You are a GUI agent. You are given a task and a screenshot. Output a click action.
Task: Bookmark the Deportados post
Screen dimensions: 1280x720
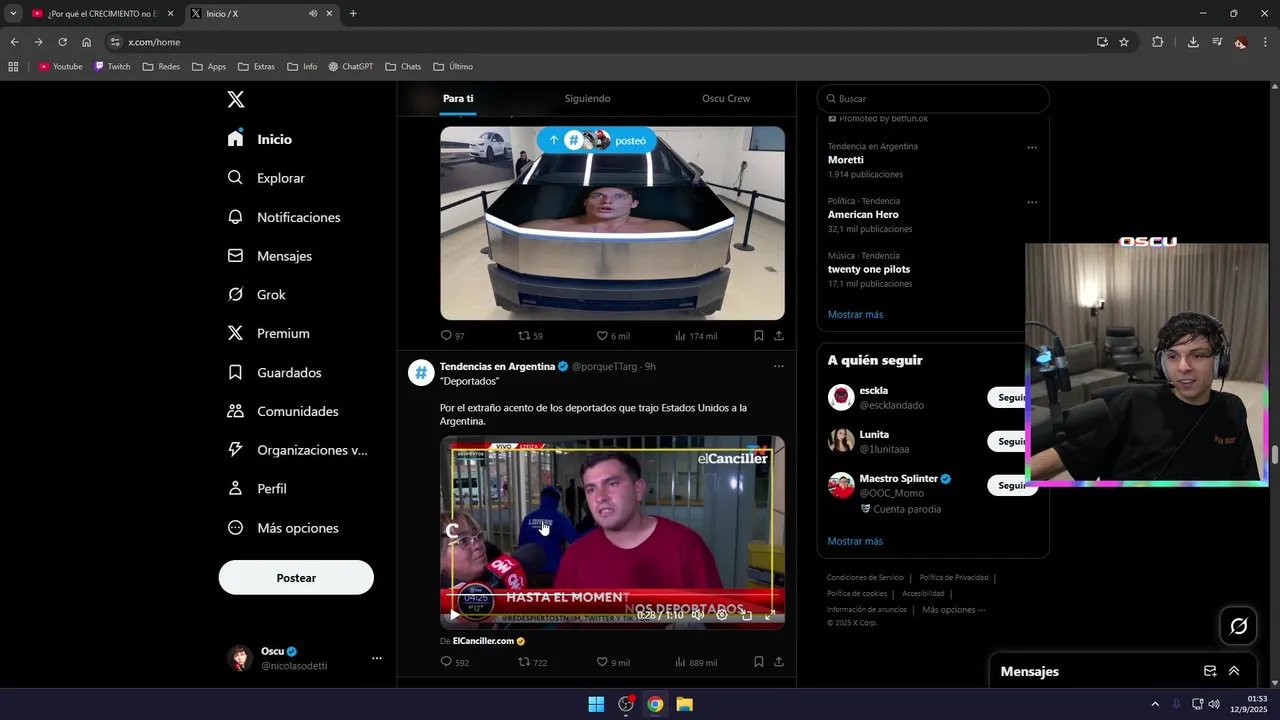759,662
